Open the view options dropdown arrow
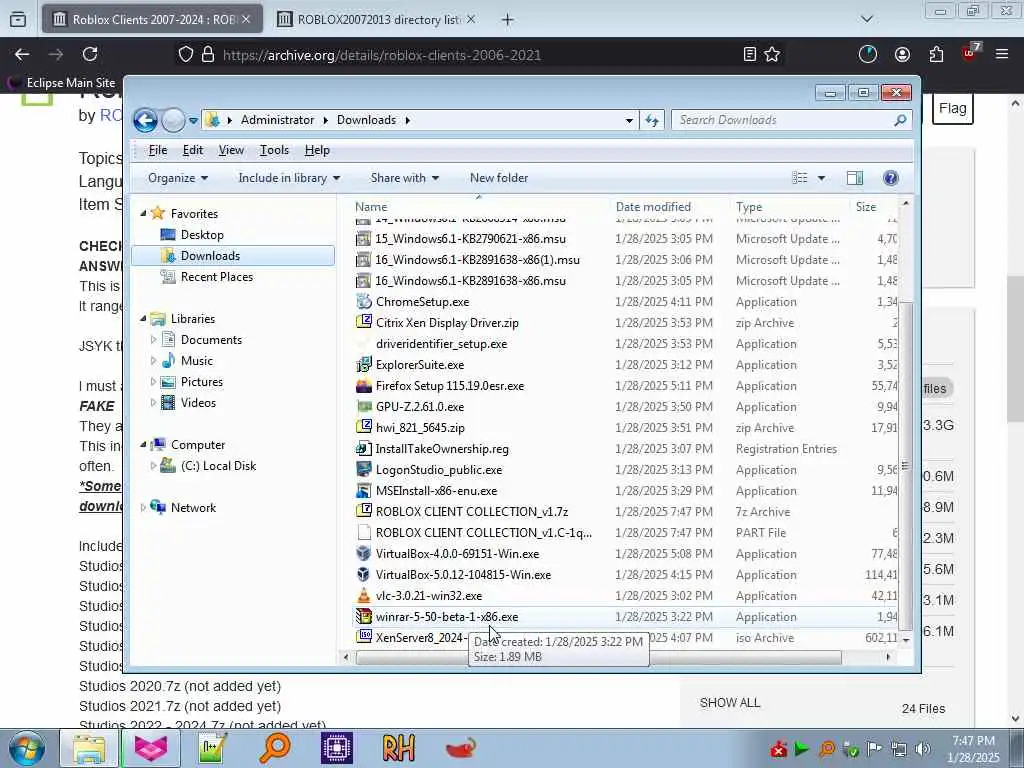This screenshot has width=1024, height=768. (x=822, y=178)
